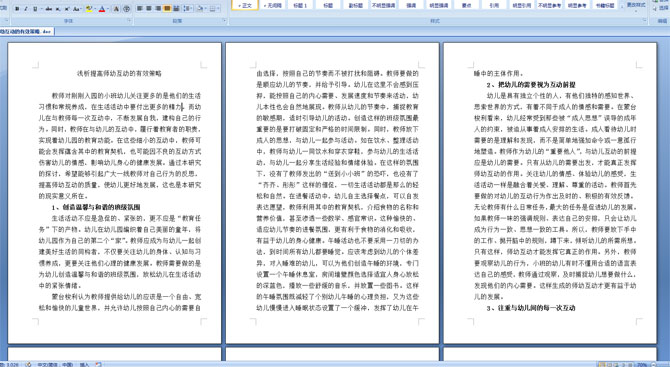
Task: Open Font dialog launcher in font group
Action: (129, 20)
